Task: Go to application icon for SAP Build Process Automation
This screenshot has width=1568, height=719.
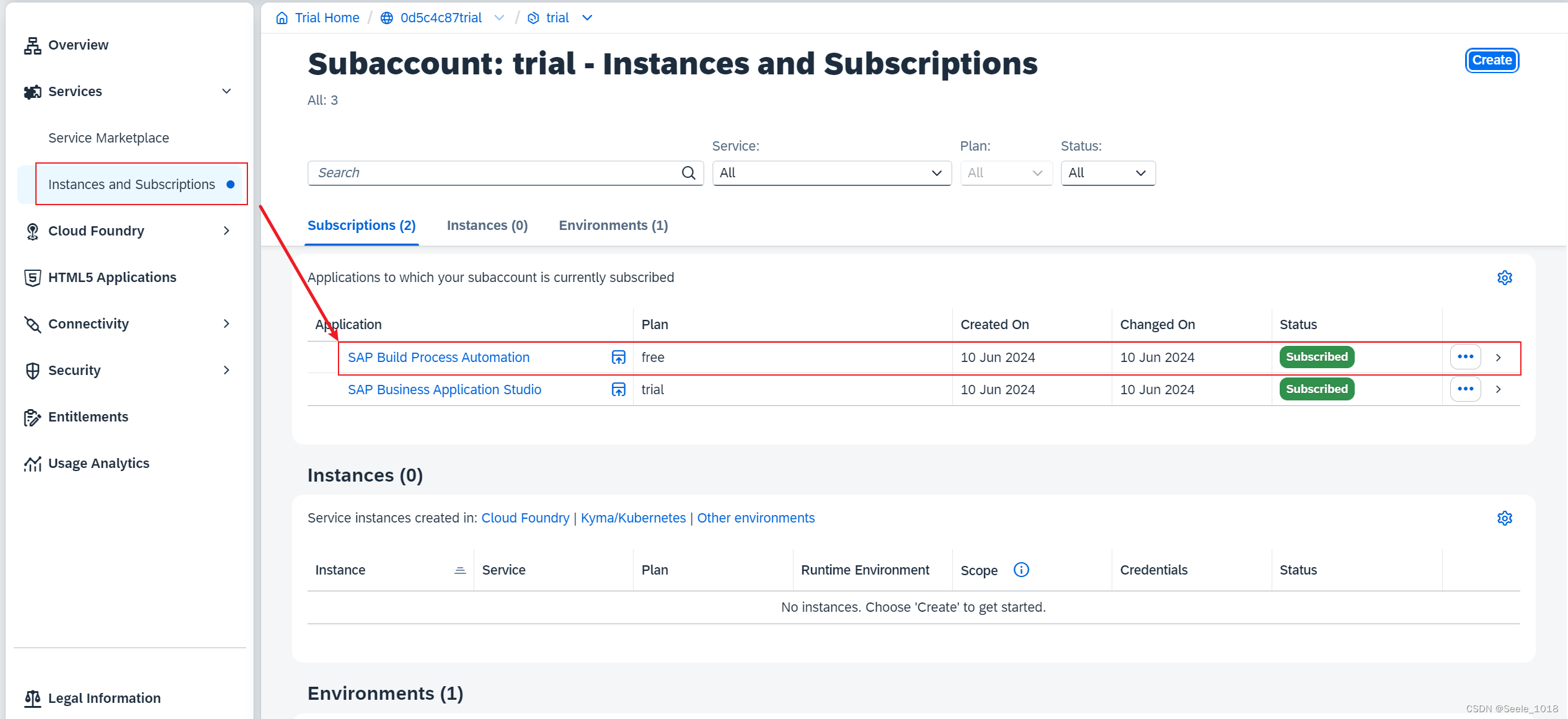Action: [x=619, y=358]
